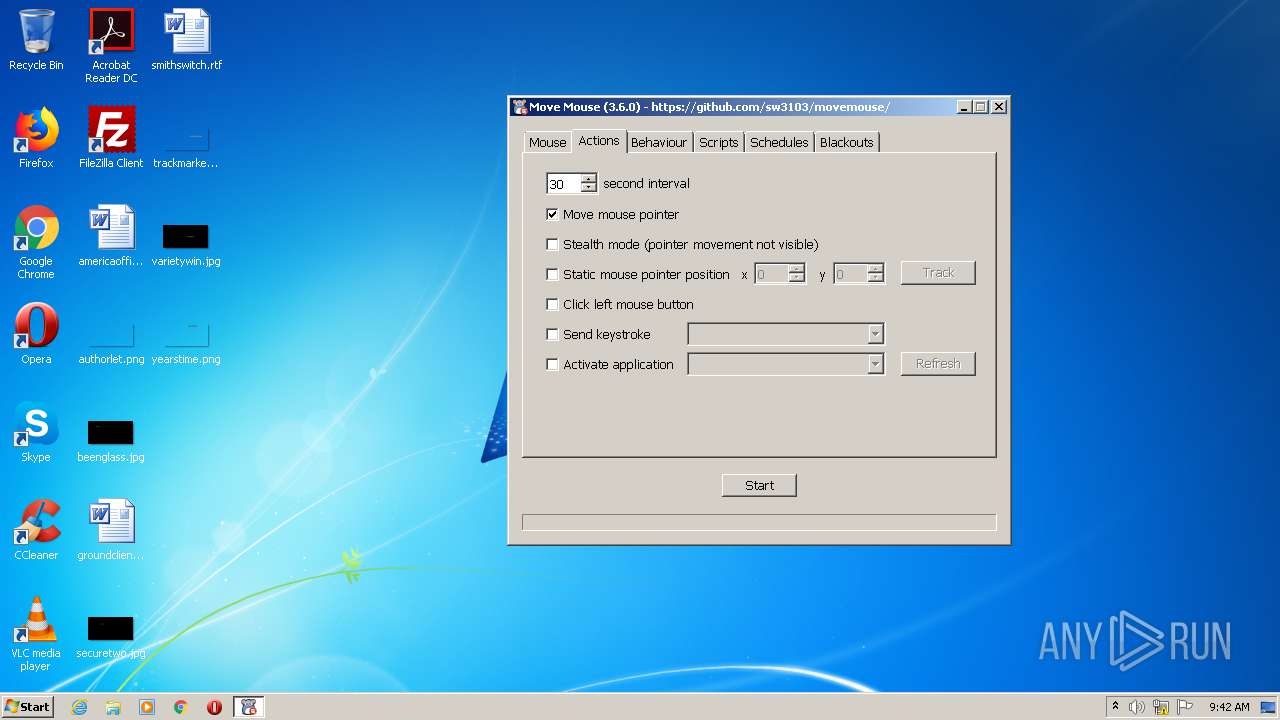Open the Recycle Bin desktop icon
The width and height of the screenshot is (1280, 720).
[x=36, y=40]
